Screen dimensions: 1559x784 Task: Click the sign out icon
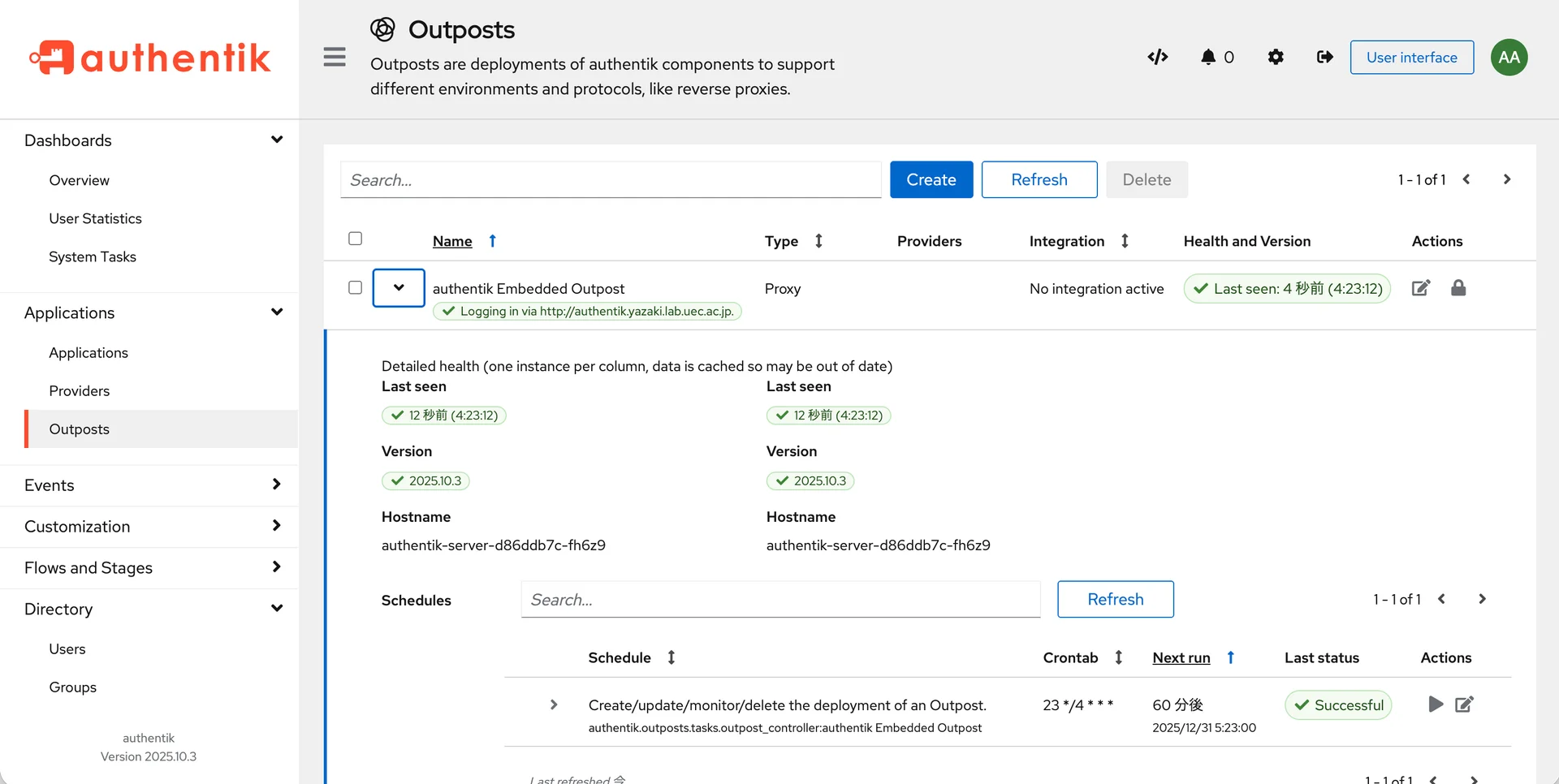(1324, 57)
